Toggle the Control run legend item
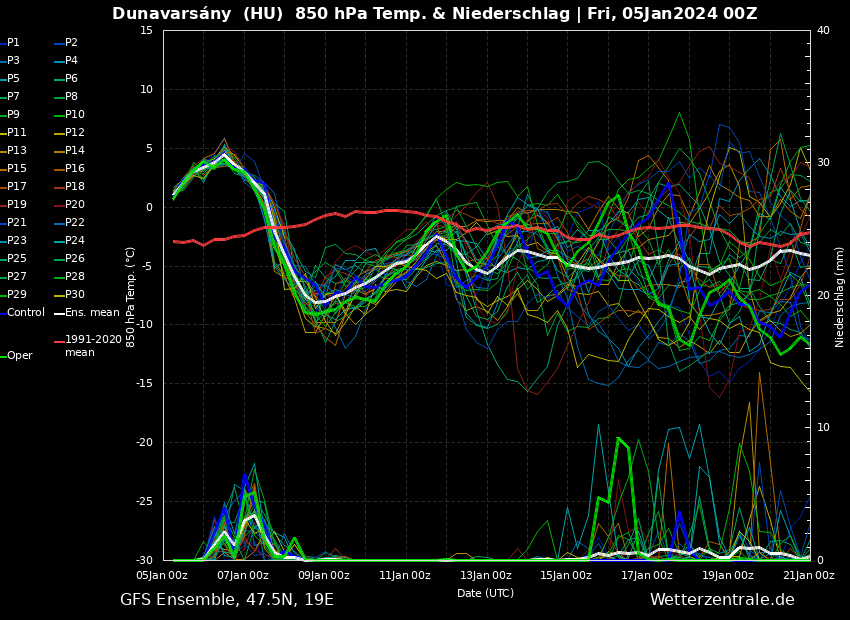 (x=26, y=313)
